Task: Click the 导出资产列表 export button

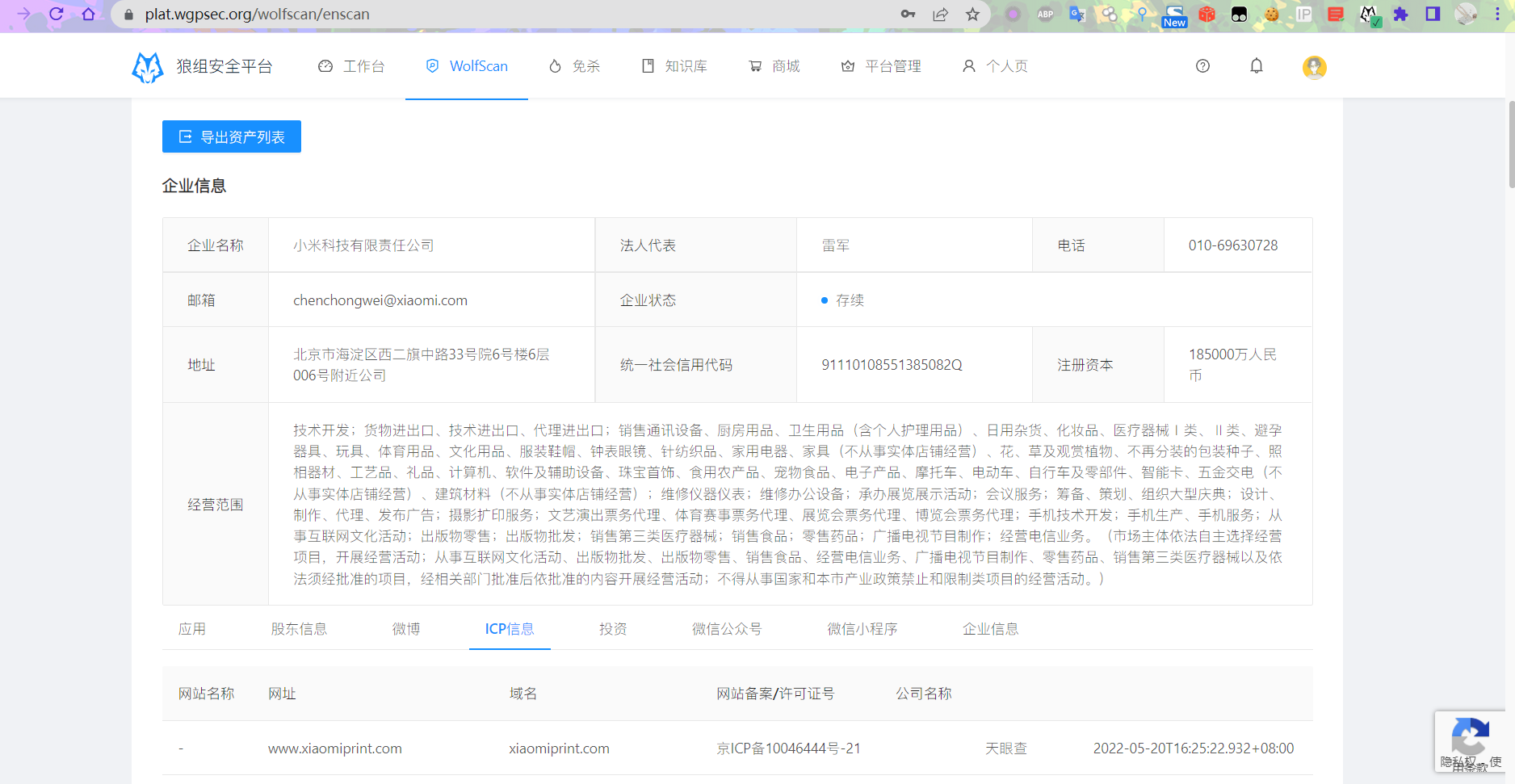Action: point(231,136)
